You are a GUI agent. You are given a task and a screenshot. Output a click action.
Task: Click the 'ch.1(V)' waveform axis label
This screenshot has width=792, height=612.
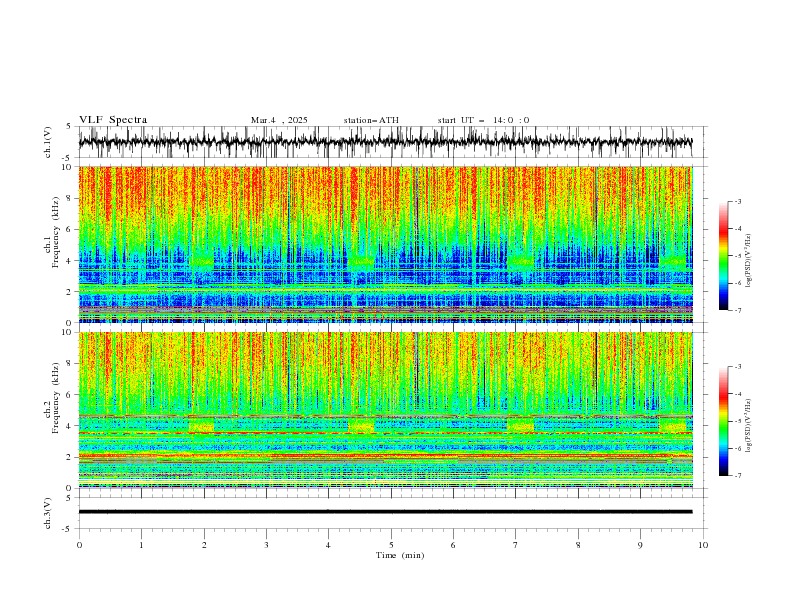(x=48, y=142)
